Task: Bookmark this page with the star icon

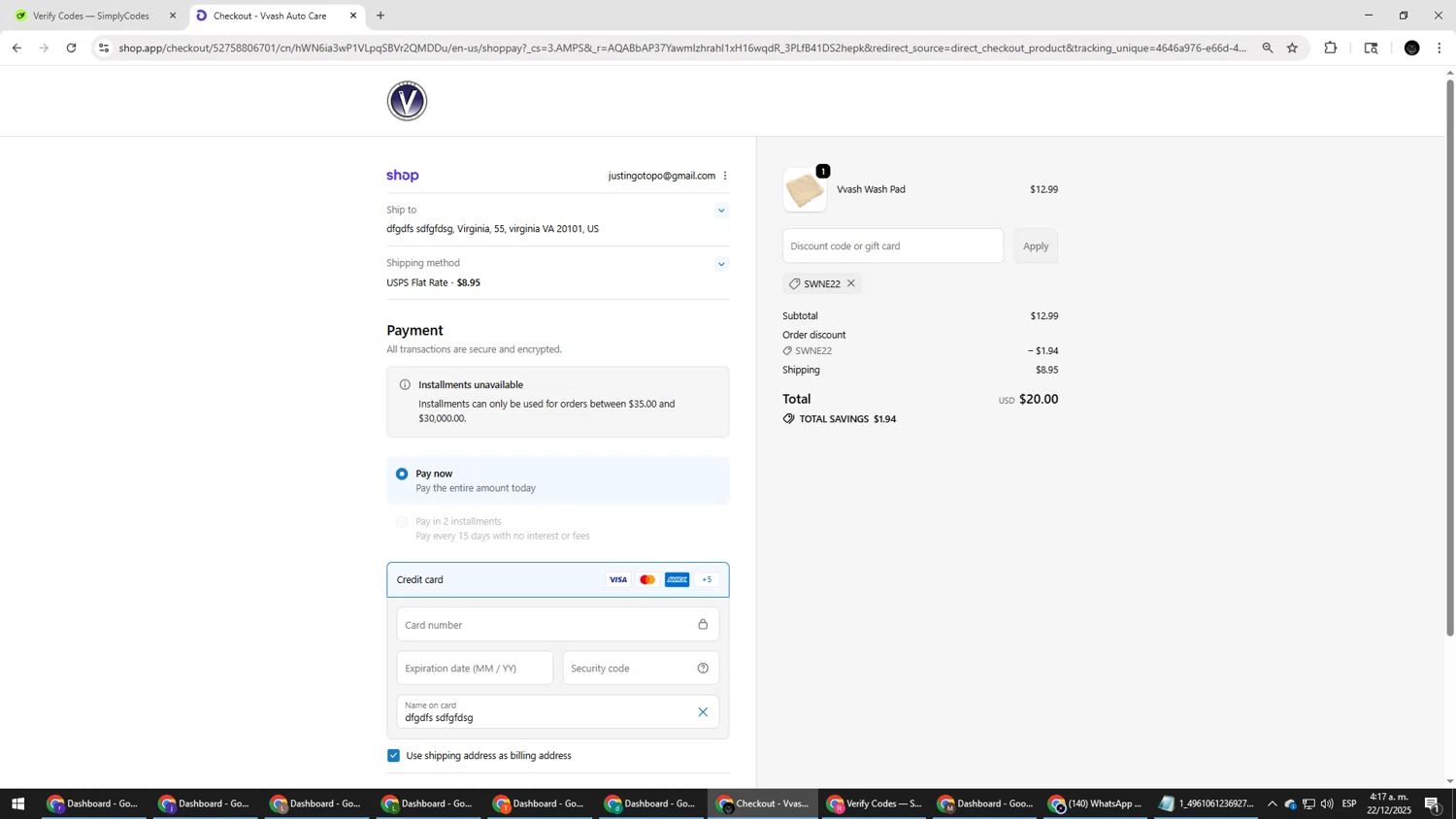Action: pos(1292,48)
